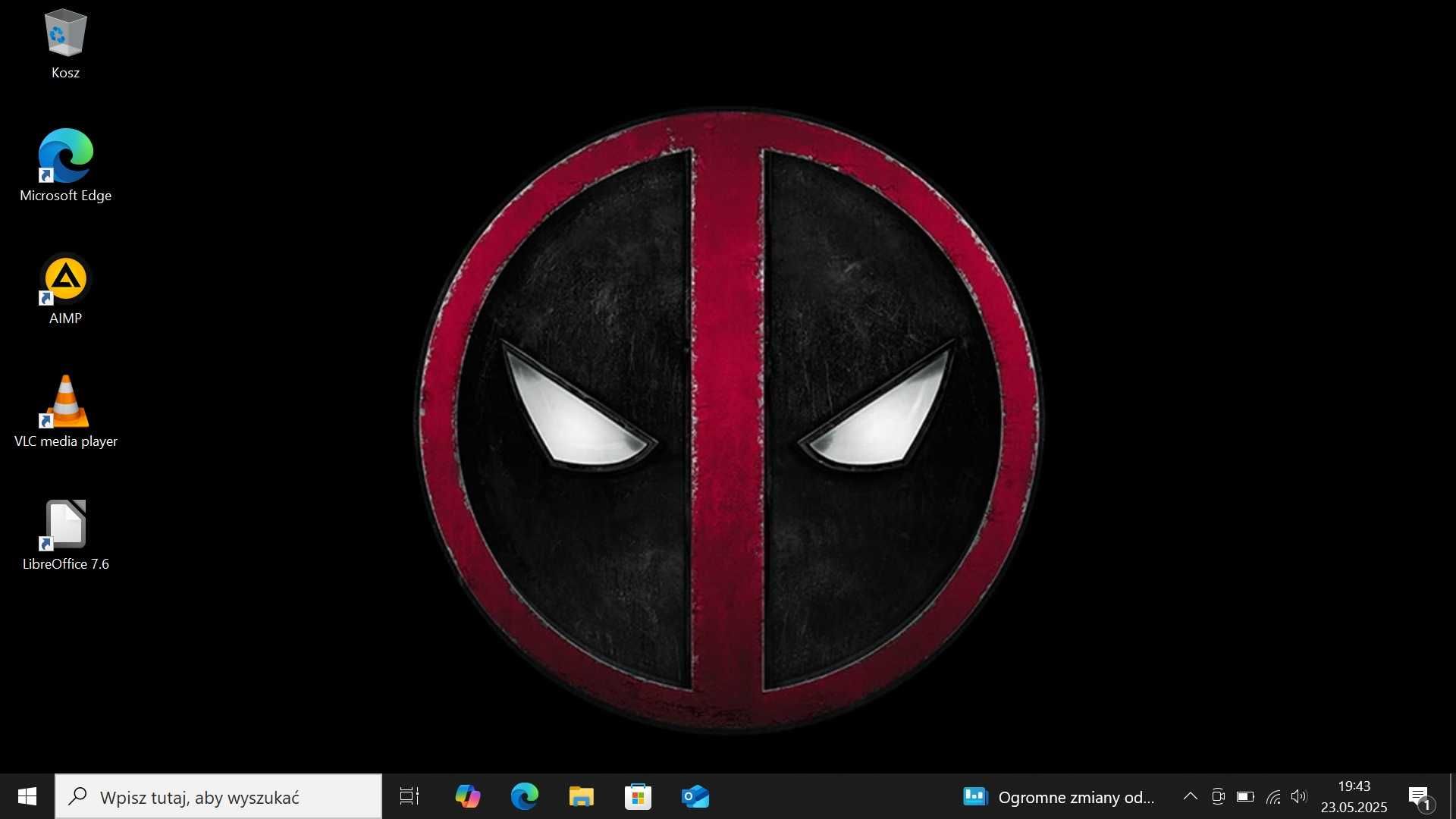Open the clock and calendar flyout
The image size is (1456, 819).
pos(1354,796)
